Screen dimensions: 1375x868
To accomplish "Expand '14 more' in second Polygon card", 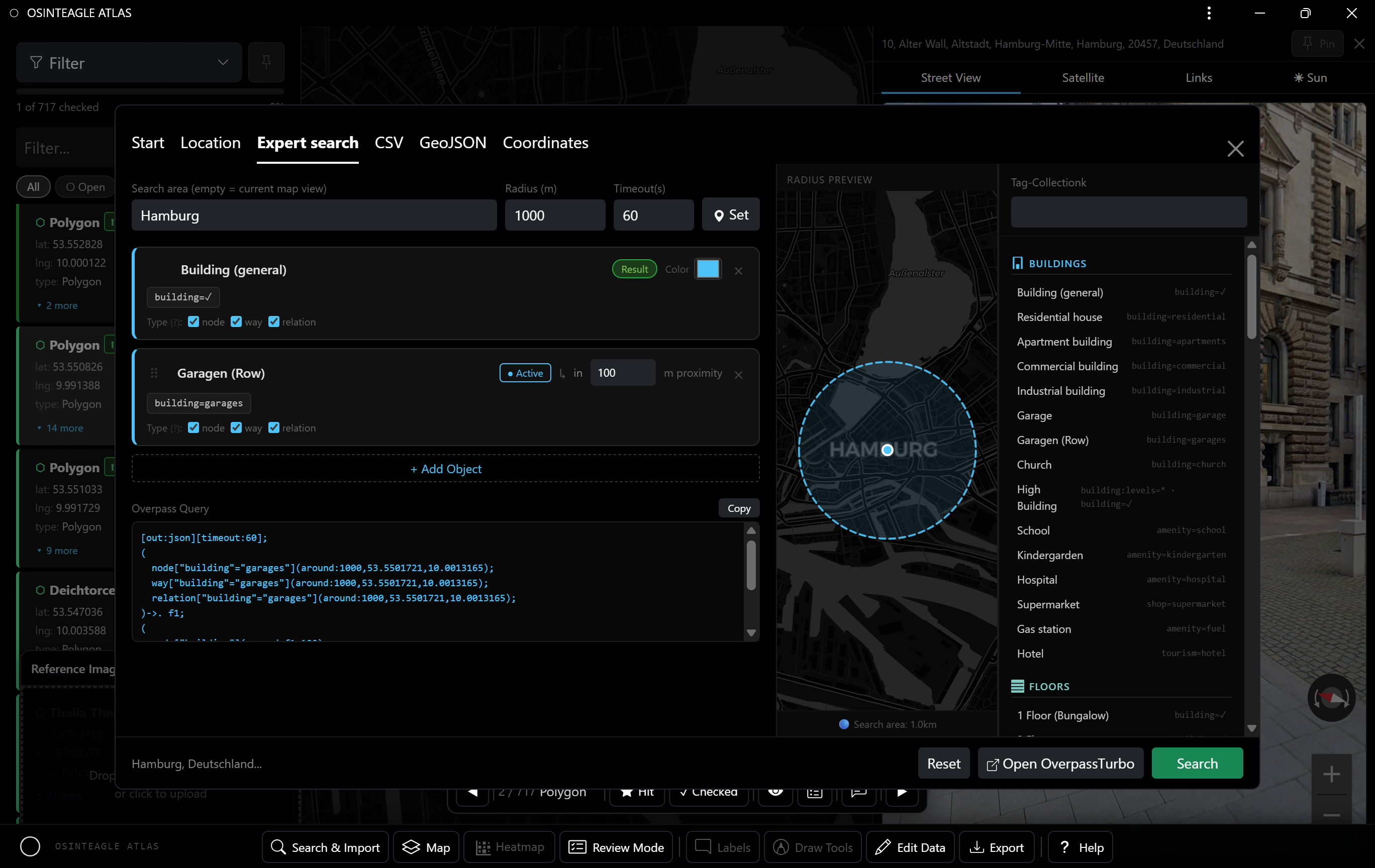I will click(60, 428).
